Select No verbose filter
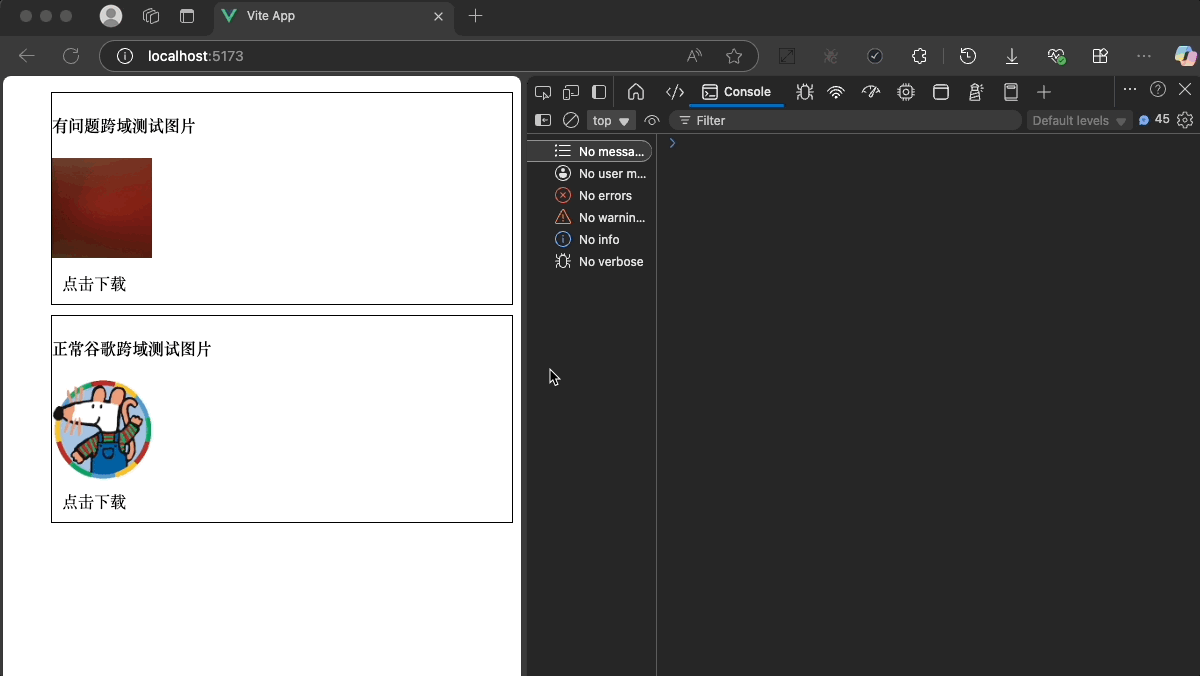1200x676 pixels. pyautogui.click(x=590, y=261)
